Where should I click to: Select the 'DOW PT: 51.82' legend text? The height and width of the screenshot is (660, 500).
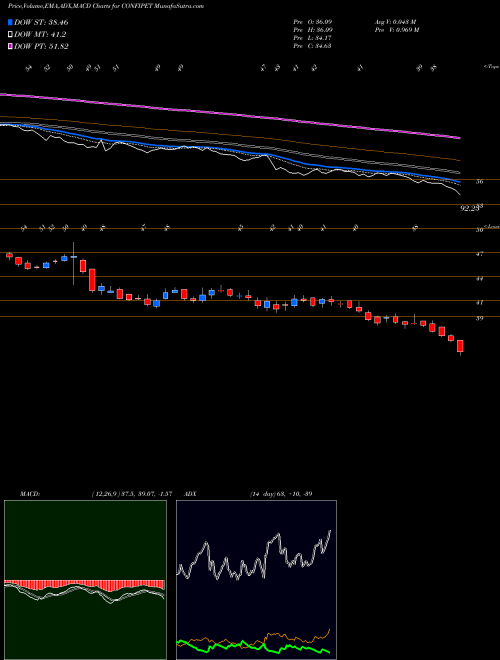click(x=41, y=46)
